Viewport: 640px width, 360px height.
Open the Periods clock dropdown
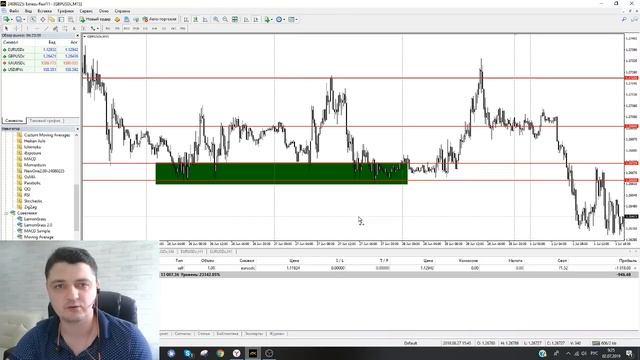pyautogui.click(x=280, y=19)
